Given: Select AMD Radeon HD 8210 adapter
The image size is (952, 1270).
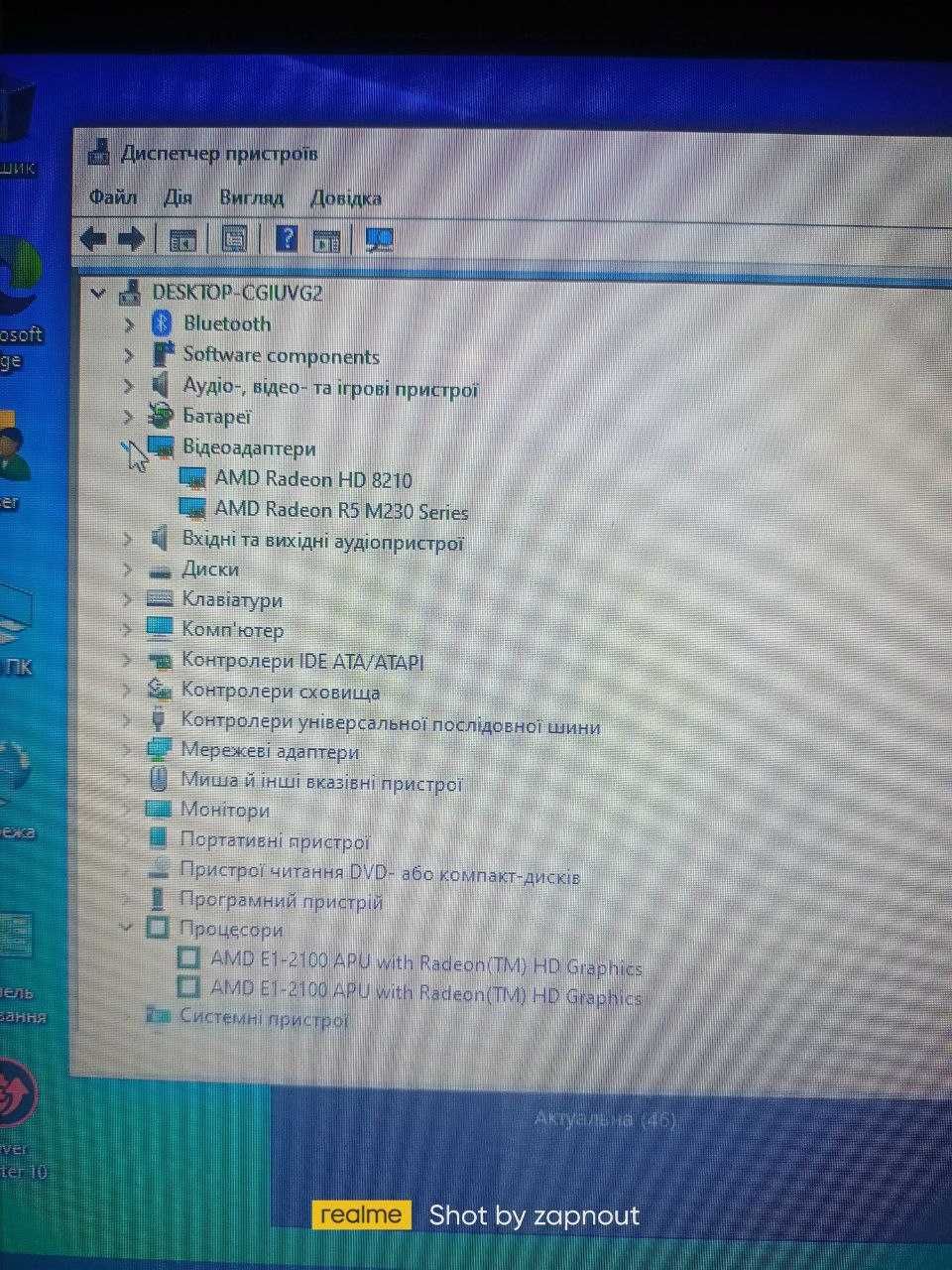Looking at the screenshot, I should pos(313,479).
